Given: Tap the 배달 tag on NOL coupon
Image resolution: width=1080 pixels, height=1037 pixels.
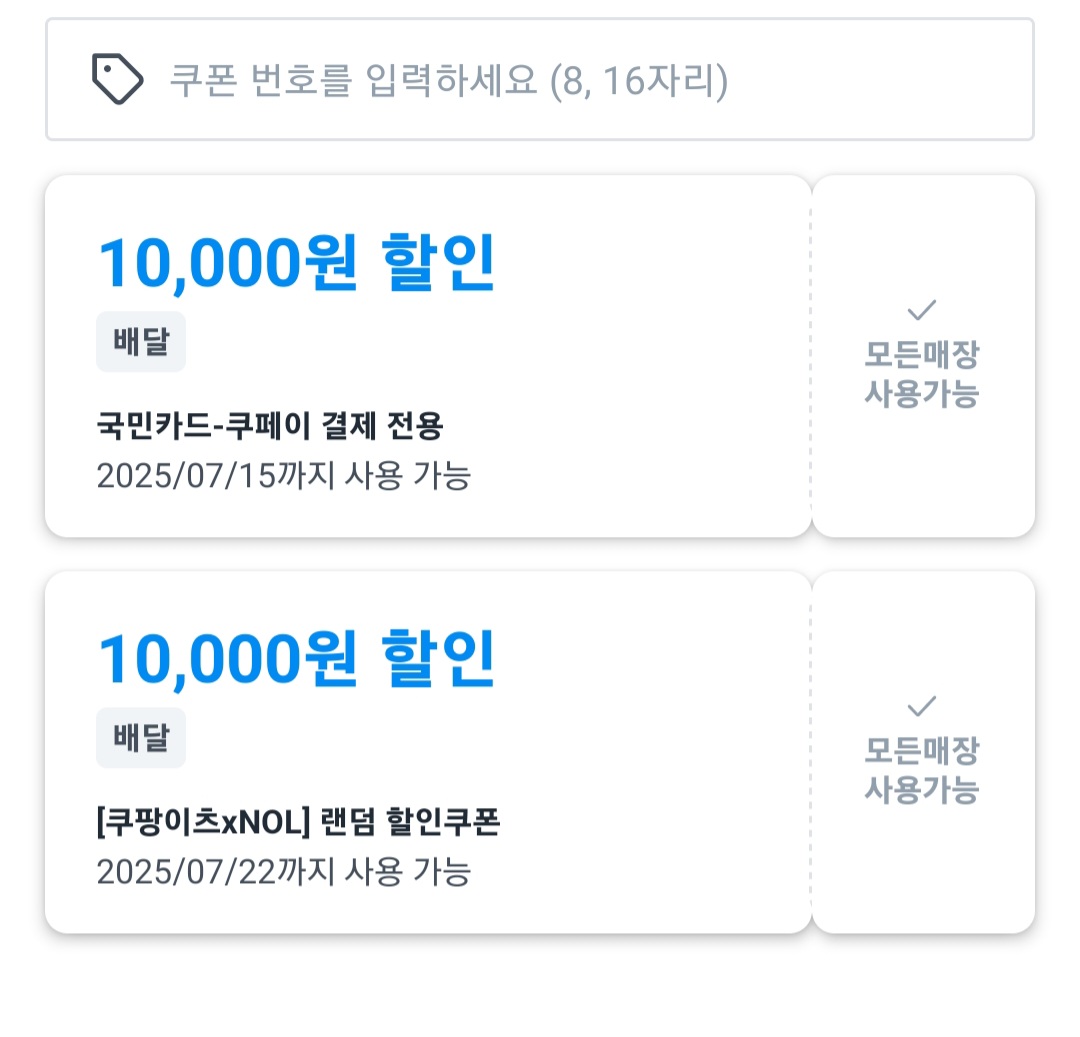Looking at the screenshot, I should (141, 737).
